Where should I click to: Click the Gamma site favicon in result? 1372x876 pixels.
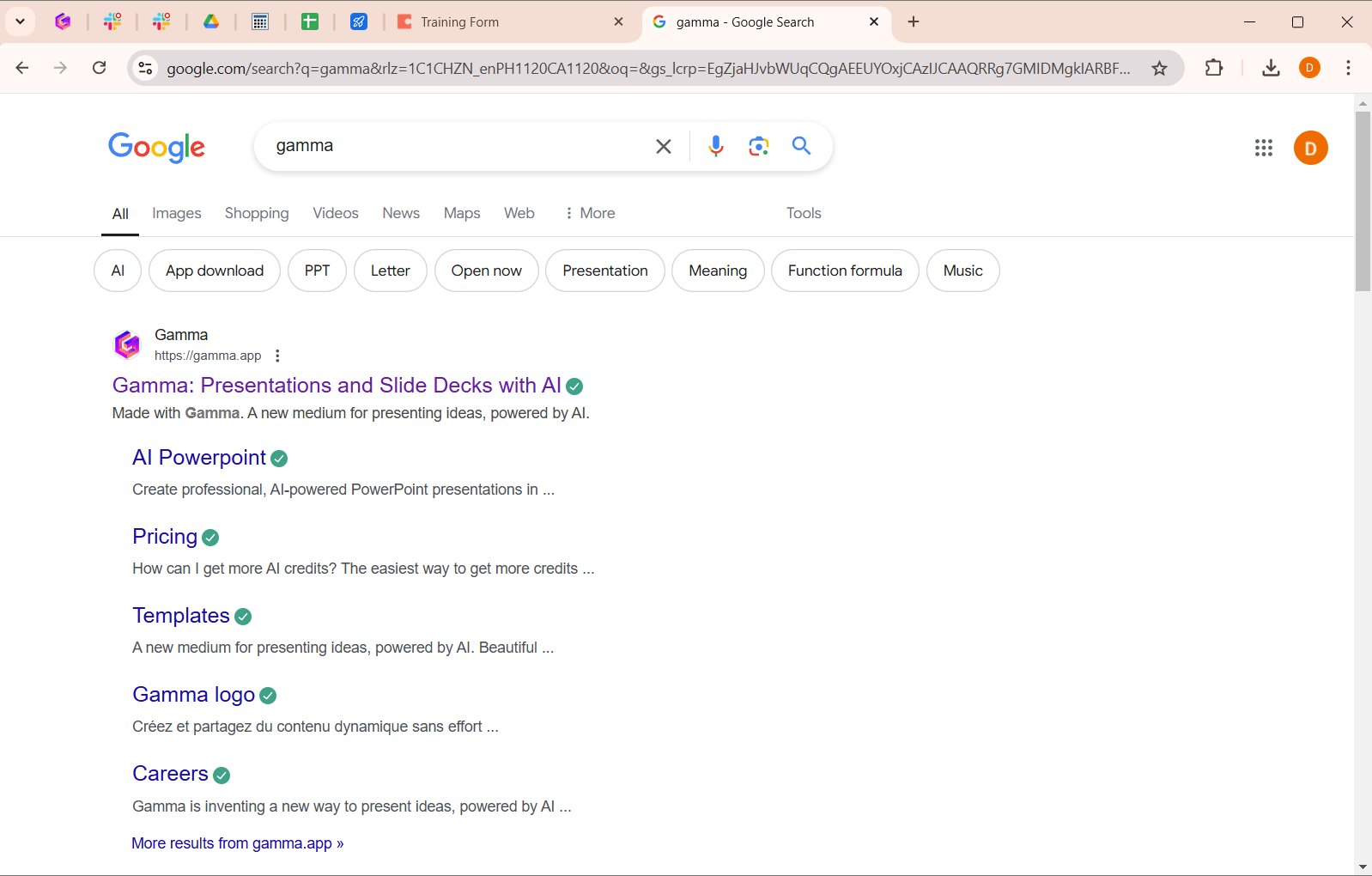point(127,345)
